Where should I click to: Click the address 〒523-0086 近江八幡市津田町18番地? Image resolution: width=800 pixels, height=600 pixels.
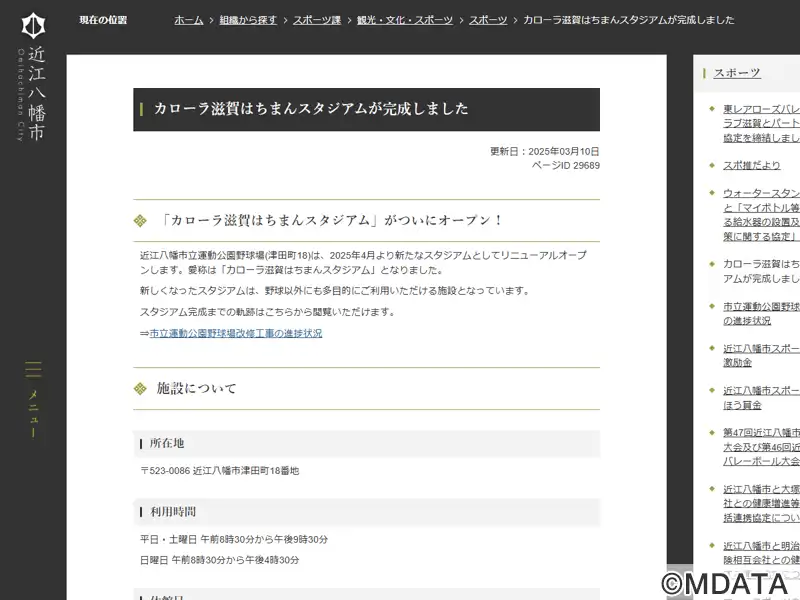pos(220,471)
